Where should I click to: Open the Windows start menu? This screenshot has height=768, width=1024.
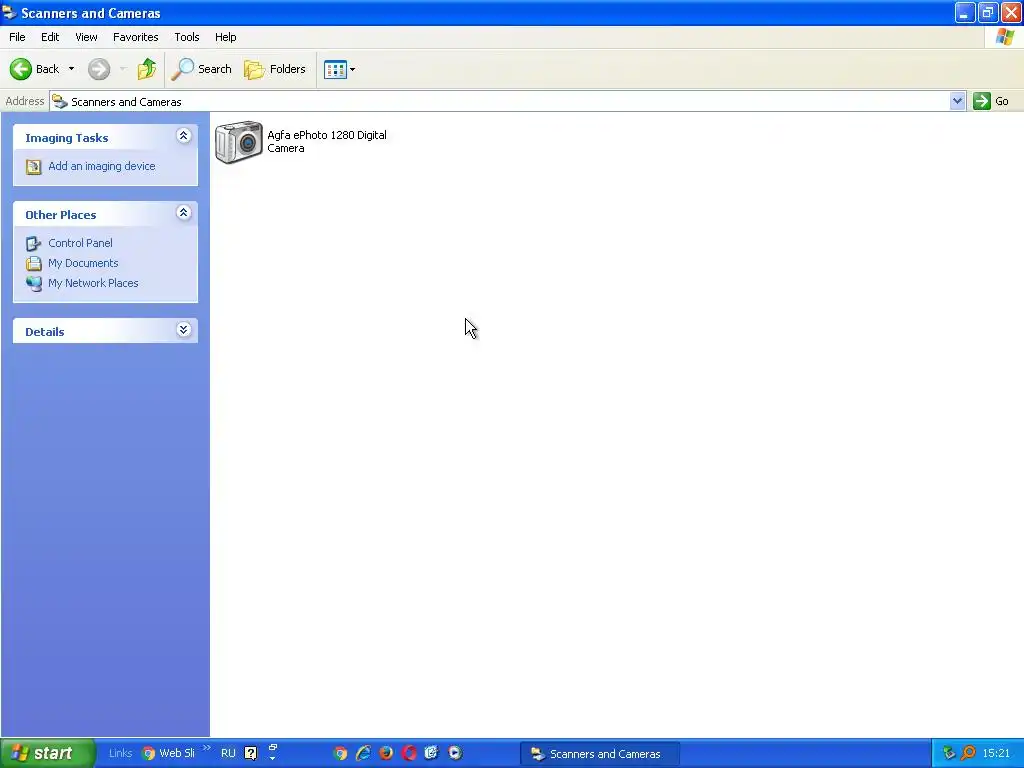48,754
